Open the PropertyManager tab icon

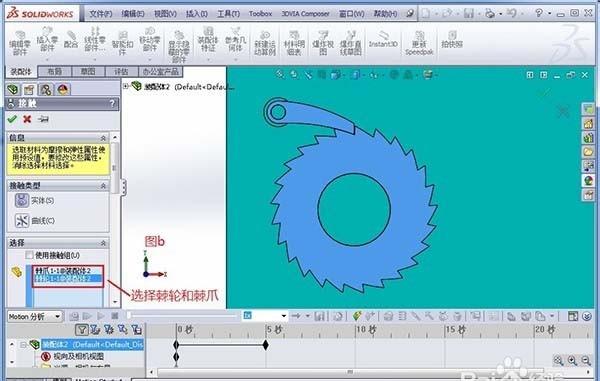click(x=29, y=90)
